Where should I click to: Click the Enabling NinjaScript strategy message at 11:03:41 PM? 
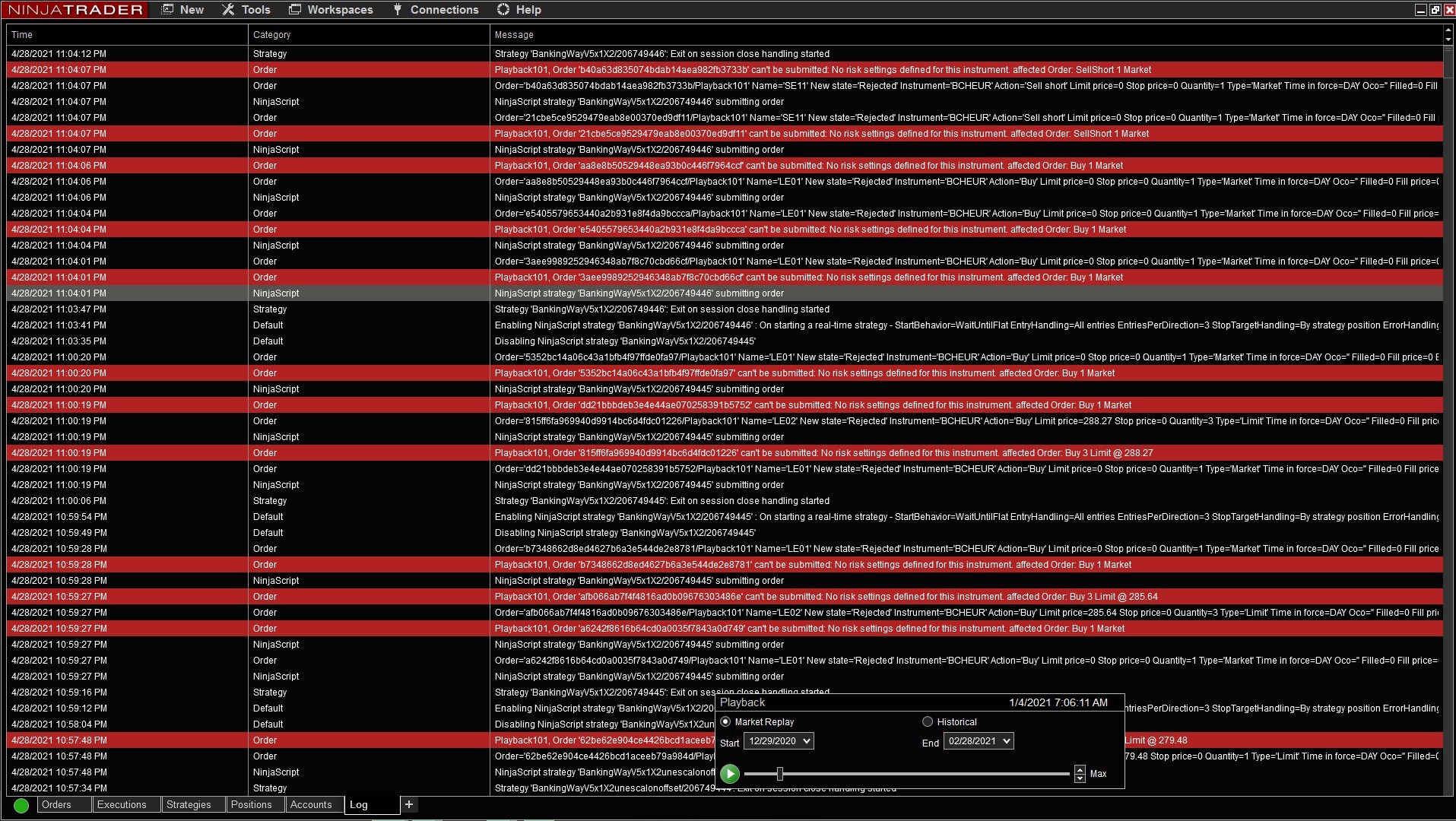pos(966,325)
